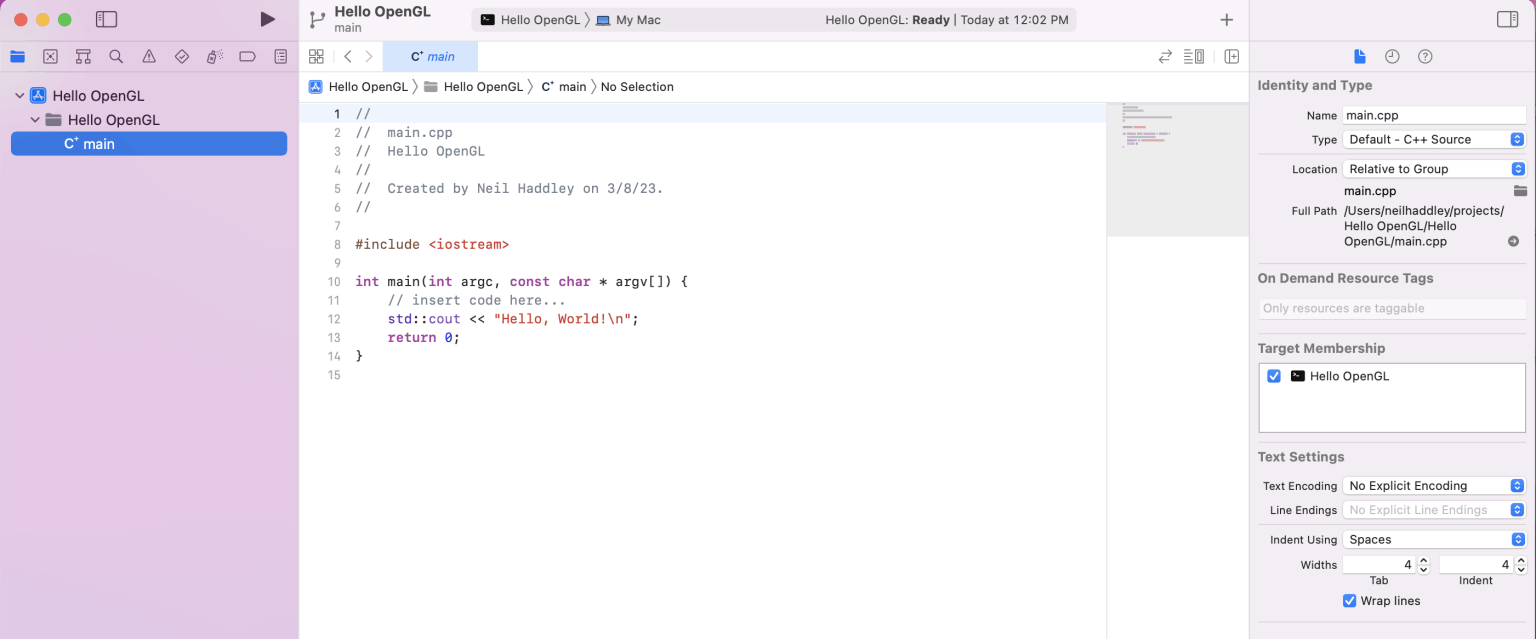Click the Name field containing main.cpp

pyautogui.click(x=1434, y=115)
